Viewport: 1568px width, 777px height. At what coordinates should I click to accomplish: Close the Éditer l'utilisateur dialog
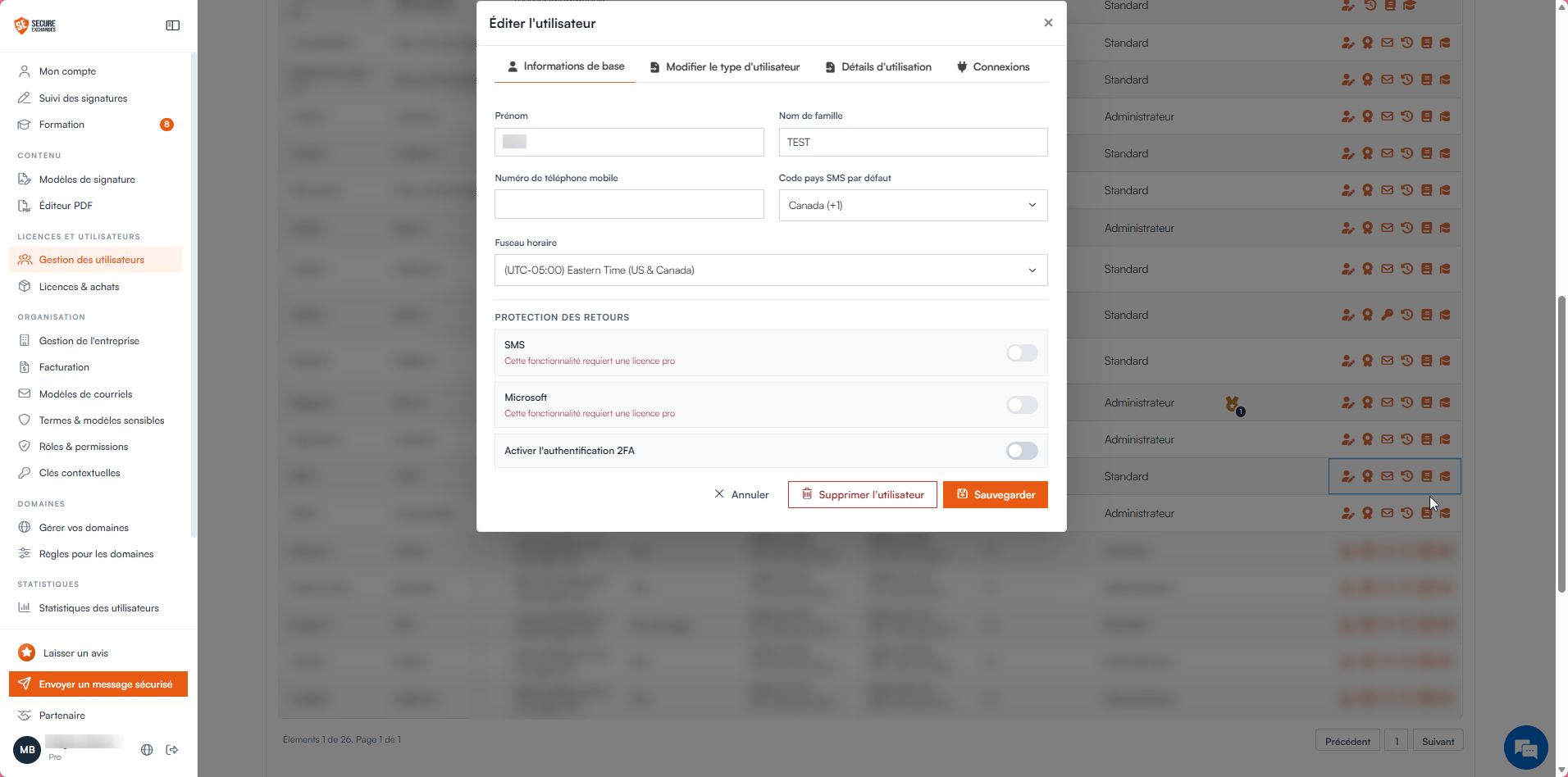click(x=1048, y=23)
